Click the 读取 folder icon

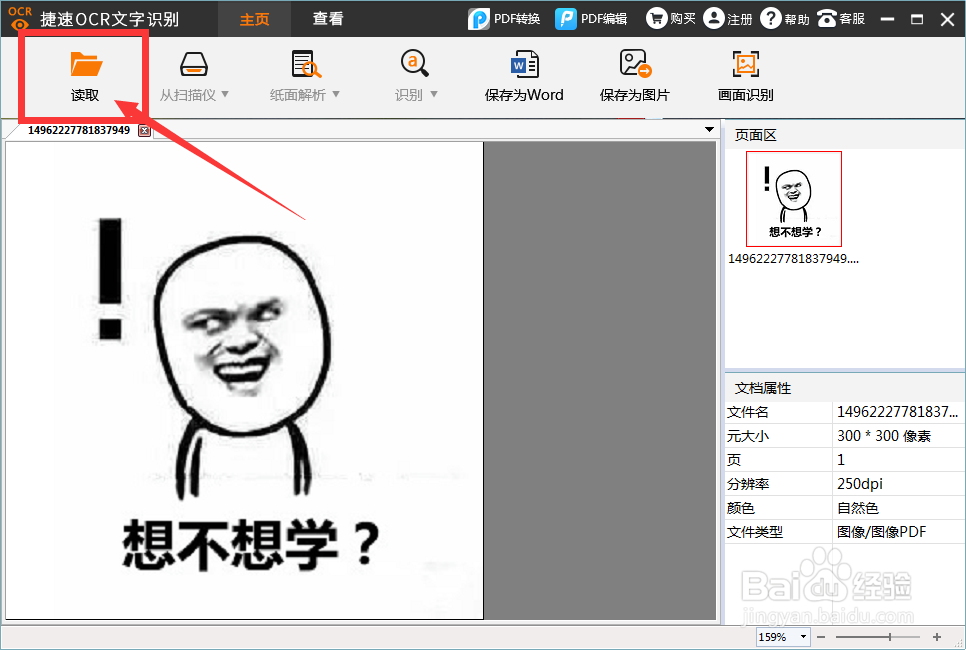point(86,64)
